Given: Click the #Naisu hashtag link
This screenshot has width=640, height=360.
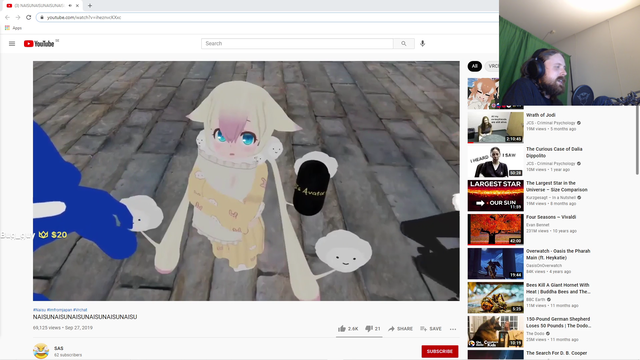Looking at the screenshot, I should tap(39, 310).
